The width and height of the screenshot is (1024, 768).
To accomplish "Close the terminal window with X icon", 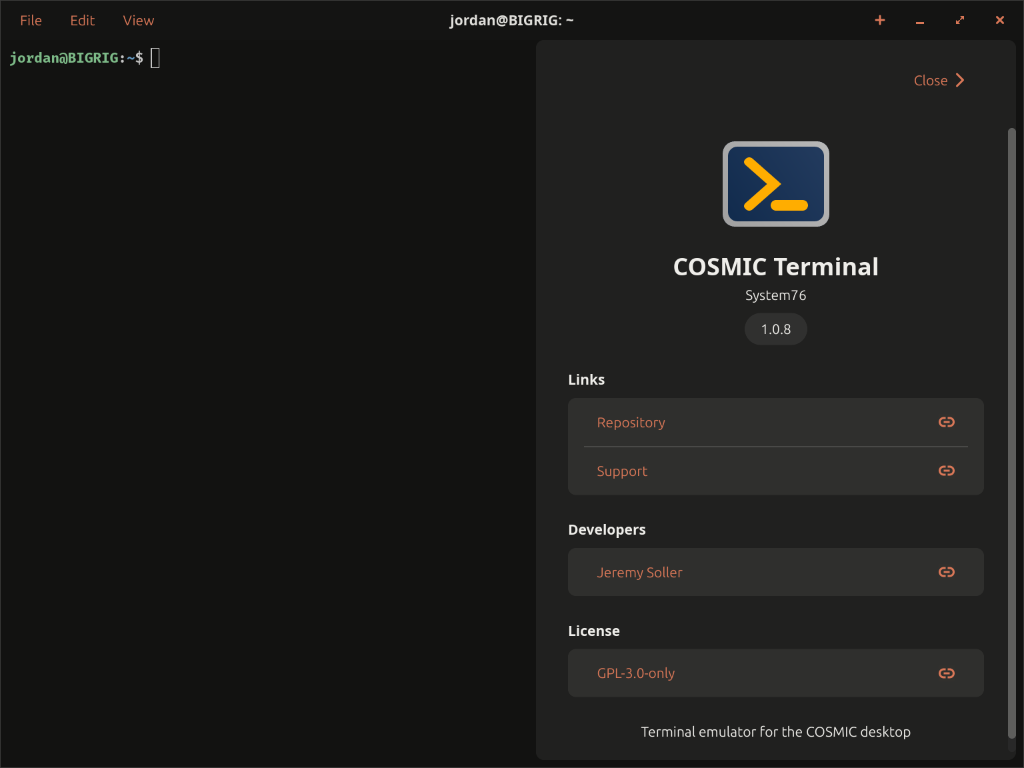I will [999, 20].
